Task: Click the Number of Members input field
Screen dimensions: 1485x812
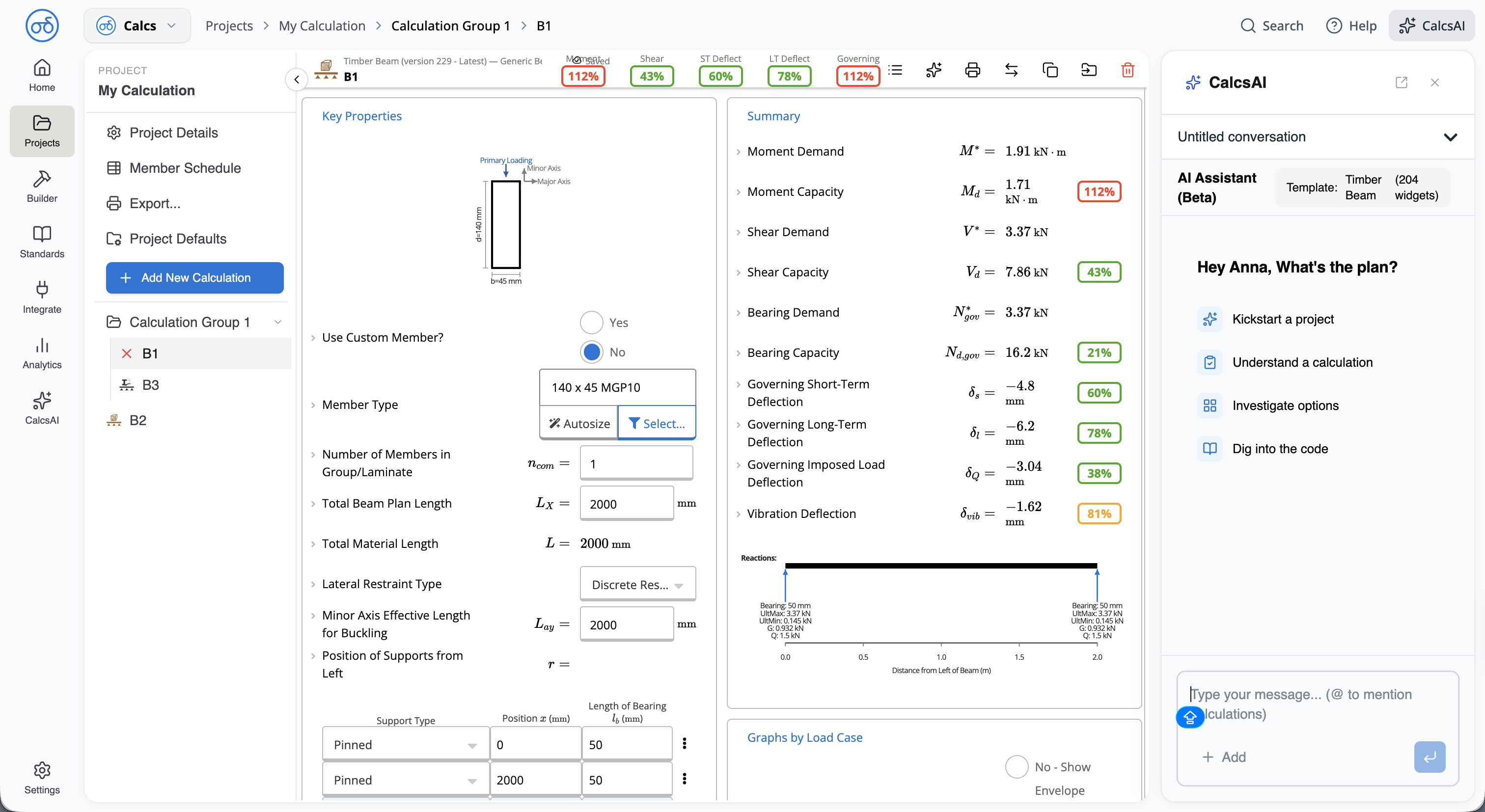Action: [636, 463]
